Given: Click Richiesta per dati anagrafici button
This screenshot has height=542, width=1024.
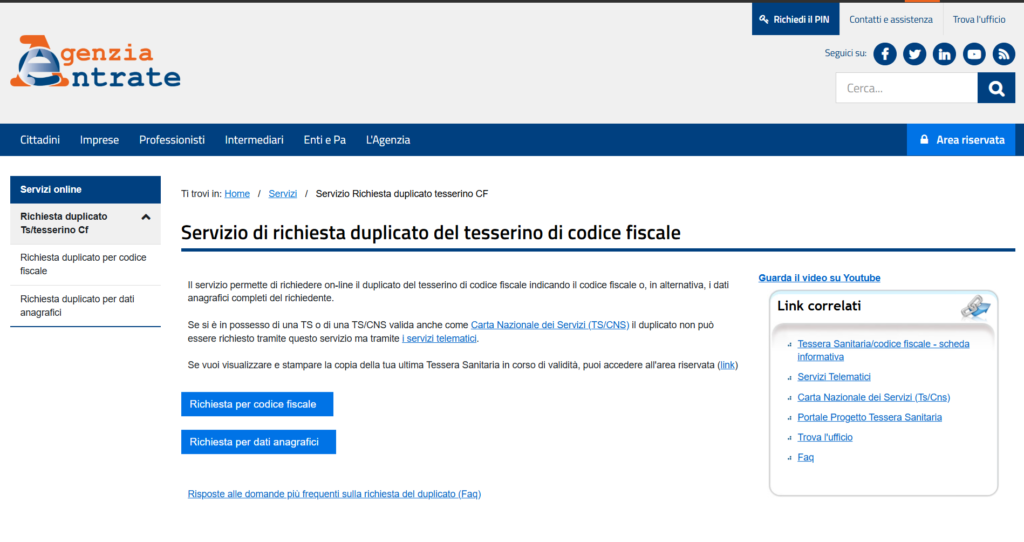Looking at the screenshot, I should tap(258, 442).
